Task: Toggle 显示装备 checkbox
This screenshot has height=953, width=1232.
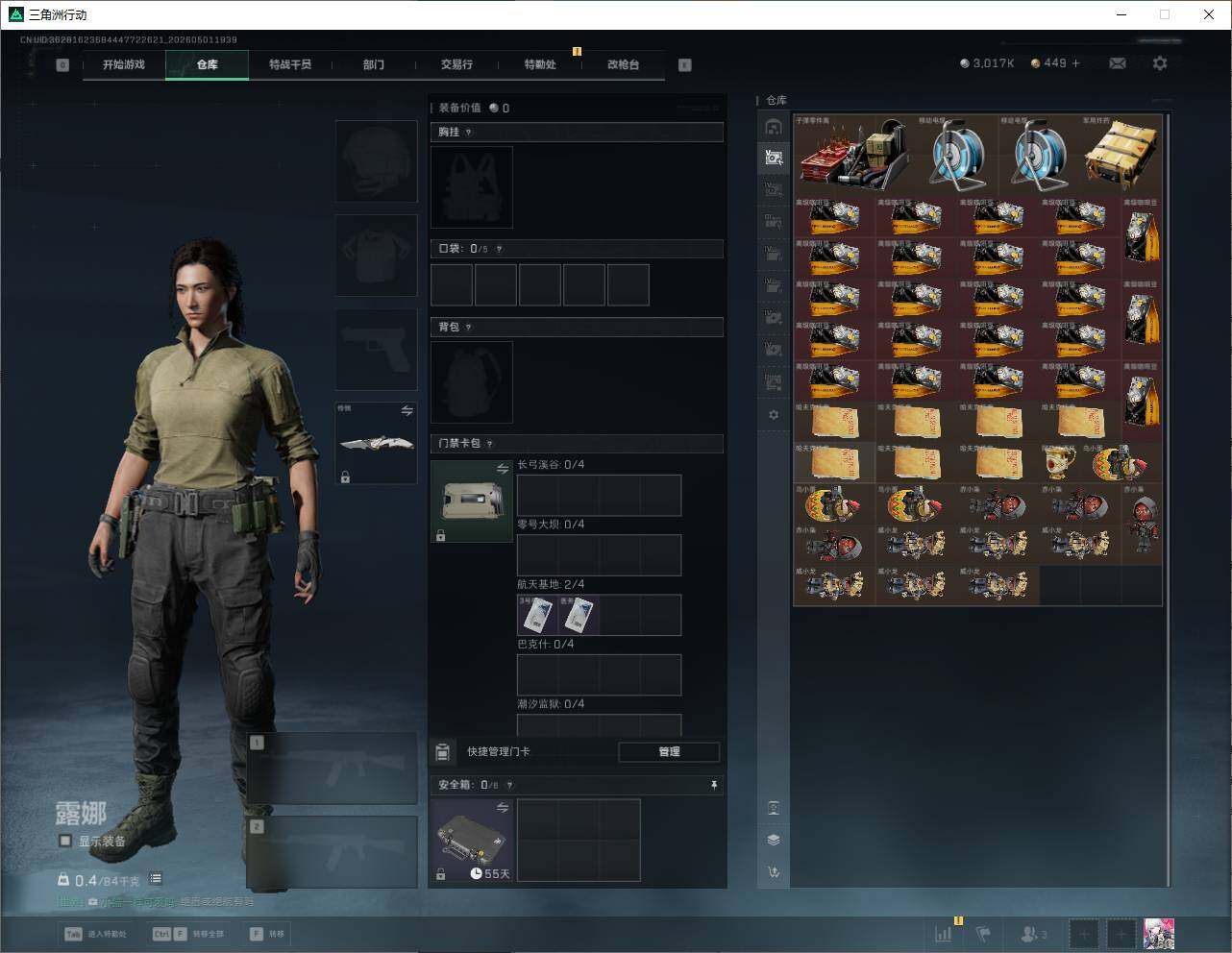Action: click(x=65, y=841)
